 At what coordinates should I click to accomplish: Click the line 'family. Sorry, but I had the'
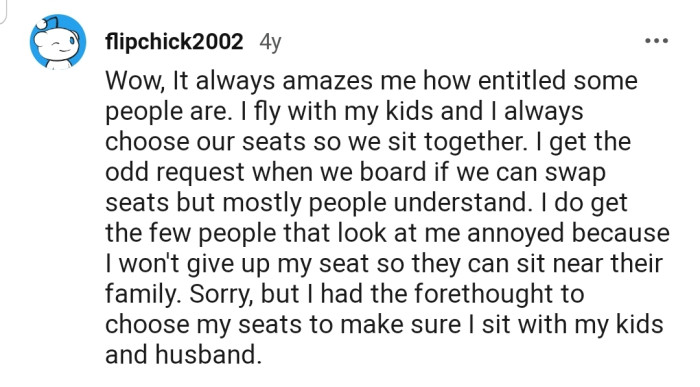point(345,294)
